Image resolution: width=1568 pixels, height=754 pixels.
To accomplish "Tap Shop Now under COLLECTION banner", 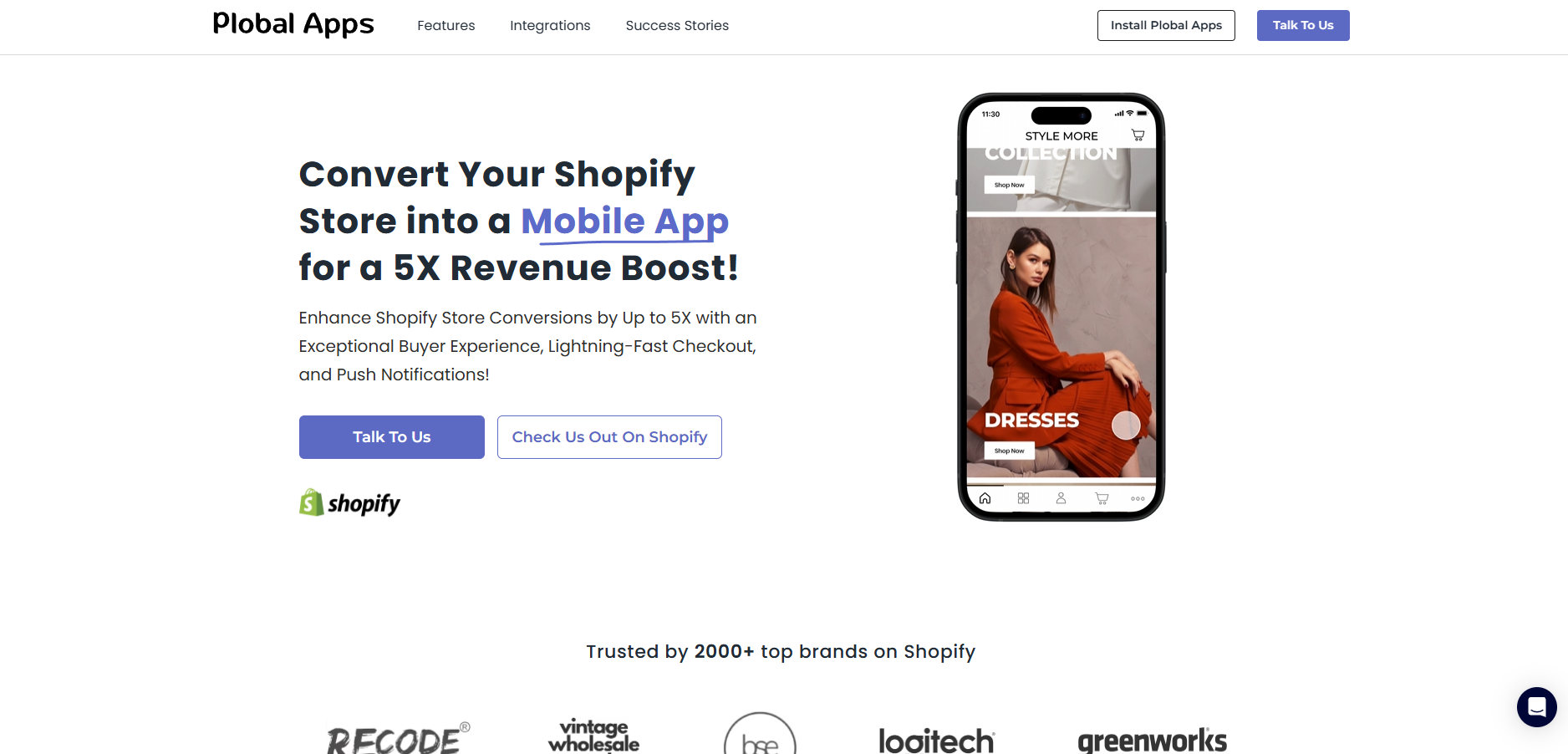I will [1009, 185].
